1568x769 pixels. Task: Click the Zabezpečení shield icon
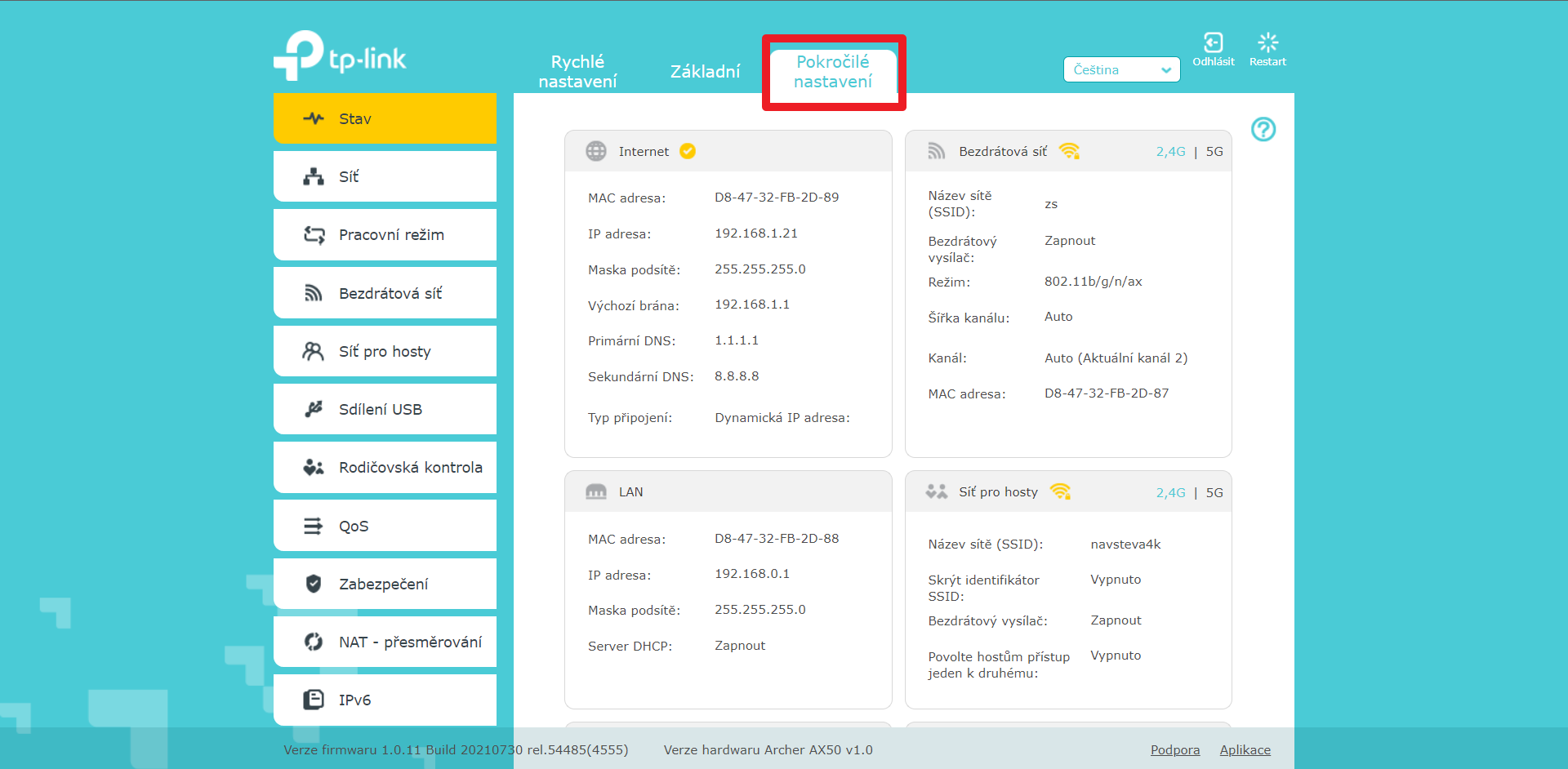[314, 584]
